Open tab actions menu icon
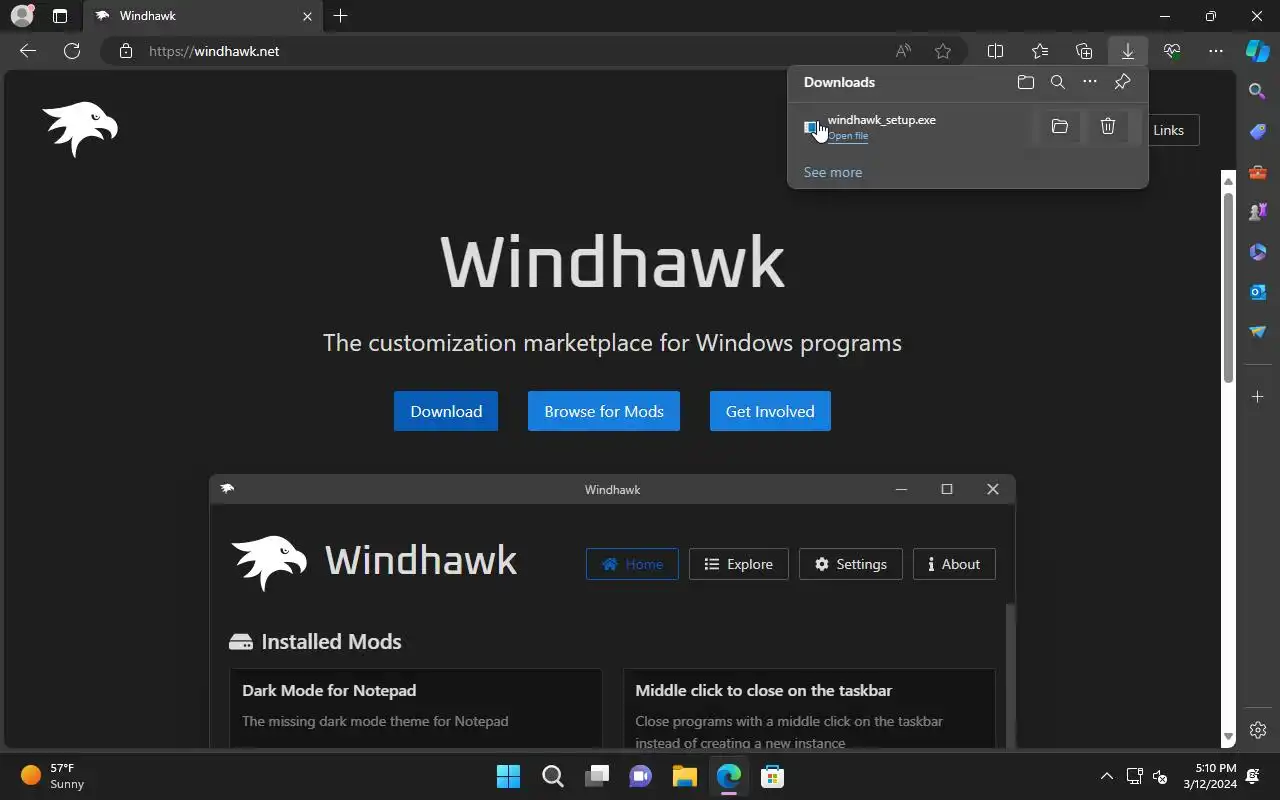 [x=60, y=16]
